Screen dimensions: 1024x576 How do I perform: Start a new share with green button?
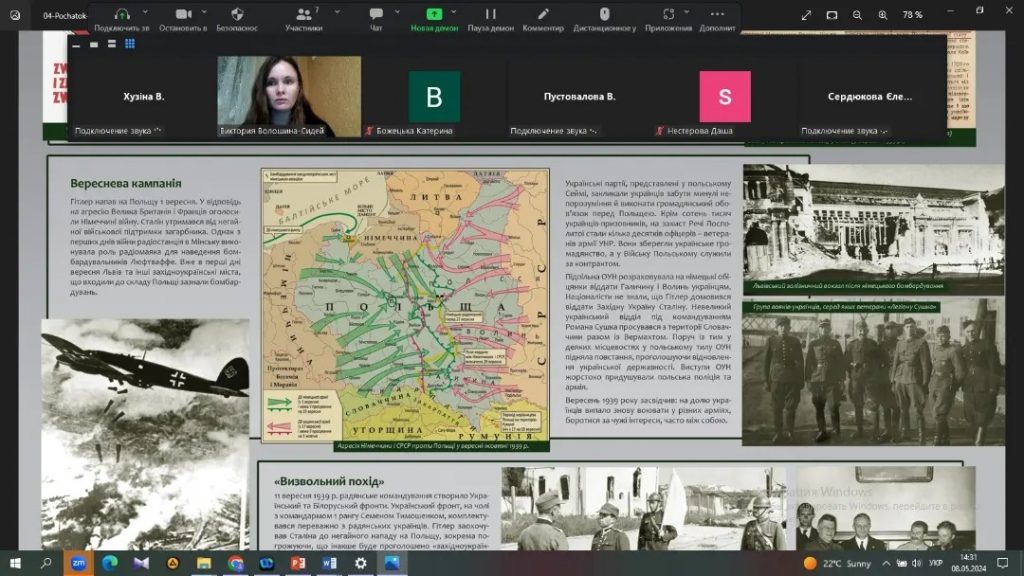[x=434, y=14]
